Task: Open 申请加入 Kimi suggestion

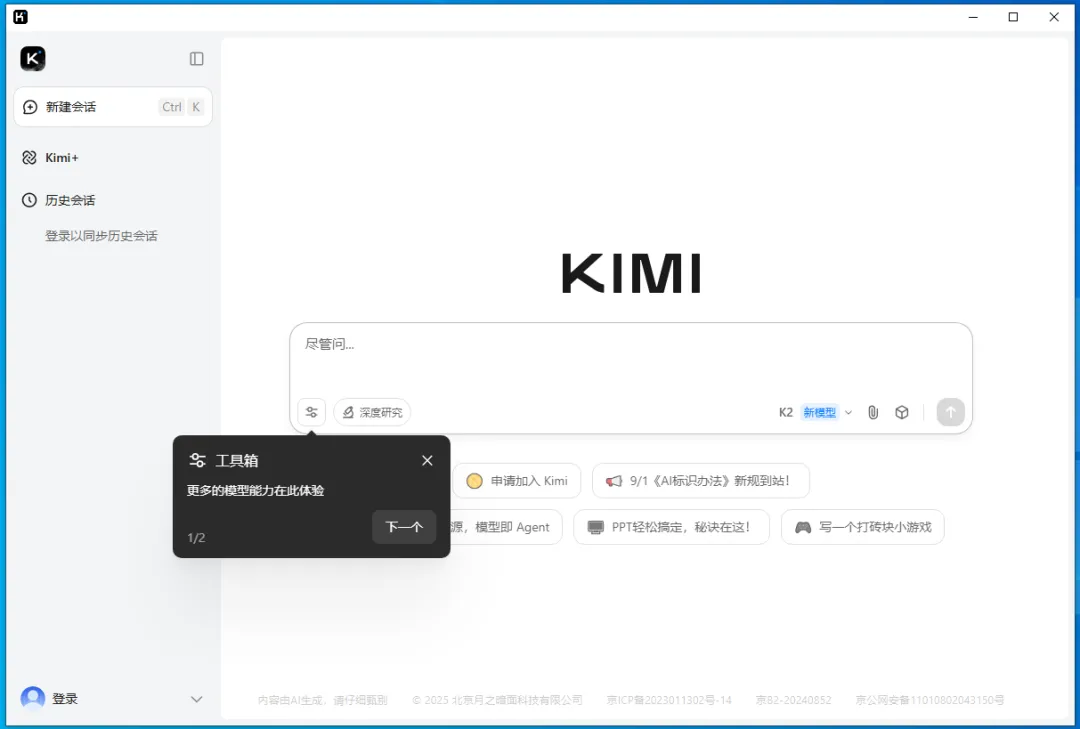Action: point(517,481)
